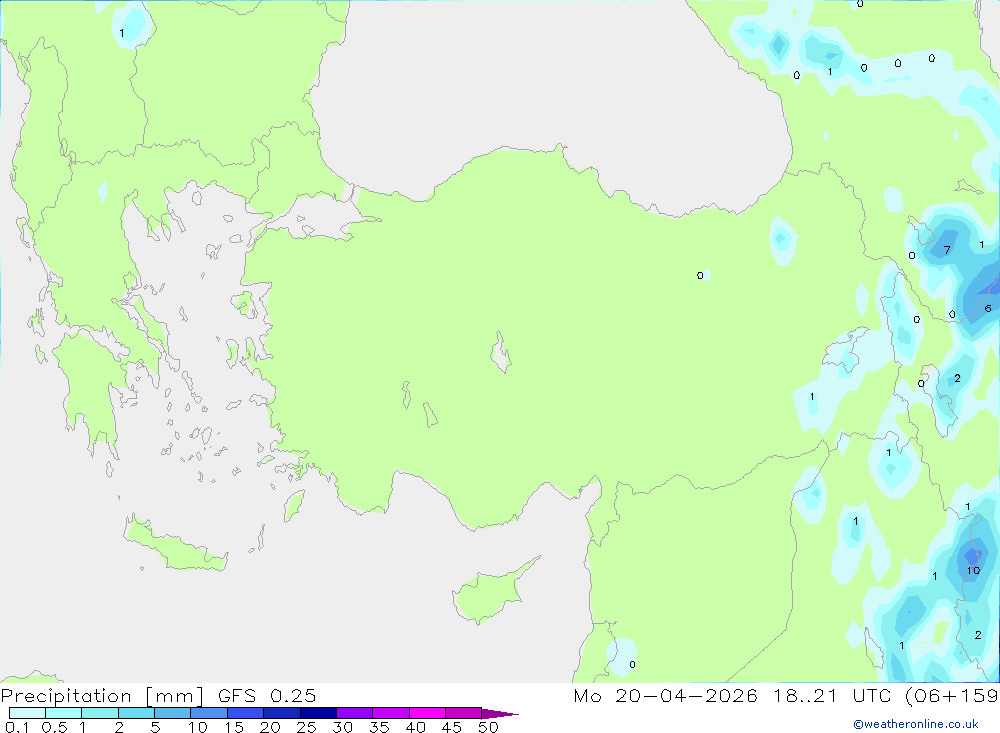Click the '0.5' legend scale label
Image resolution: width=1000 pixels, height=733 pixels.
tap(54, 727)
